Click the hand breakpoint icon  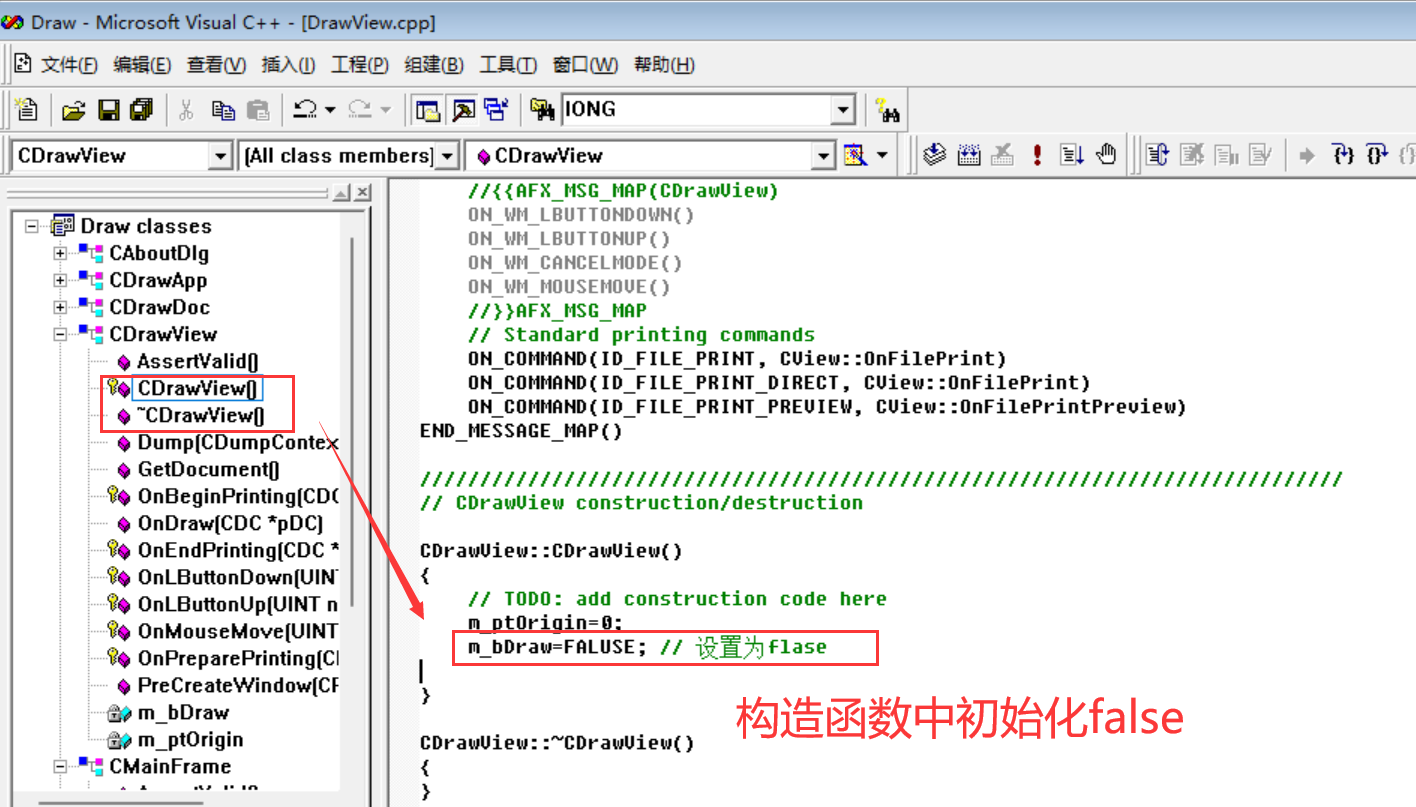pyautogui.click(x=1106, y=155)
